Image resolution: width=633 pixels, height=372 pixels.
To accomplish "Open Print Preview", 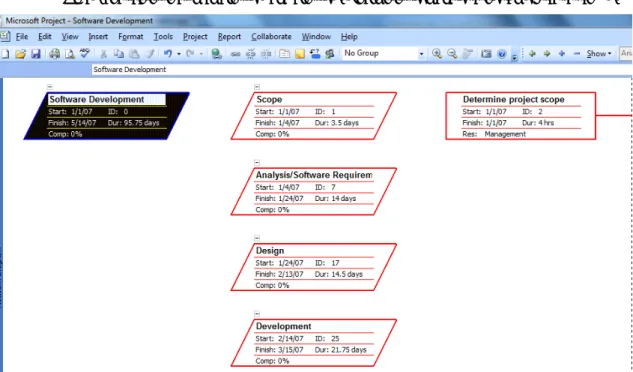I will pos(70,53).
